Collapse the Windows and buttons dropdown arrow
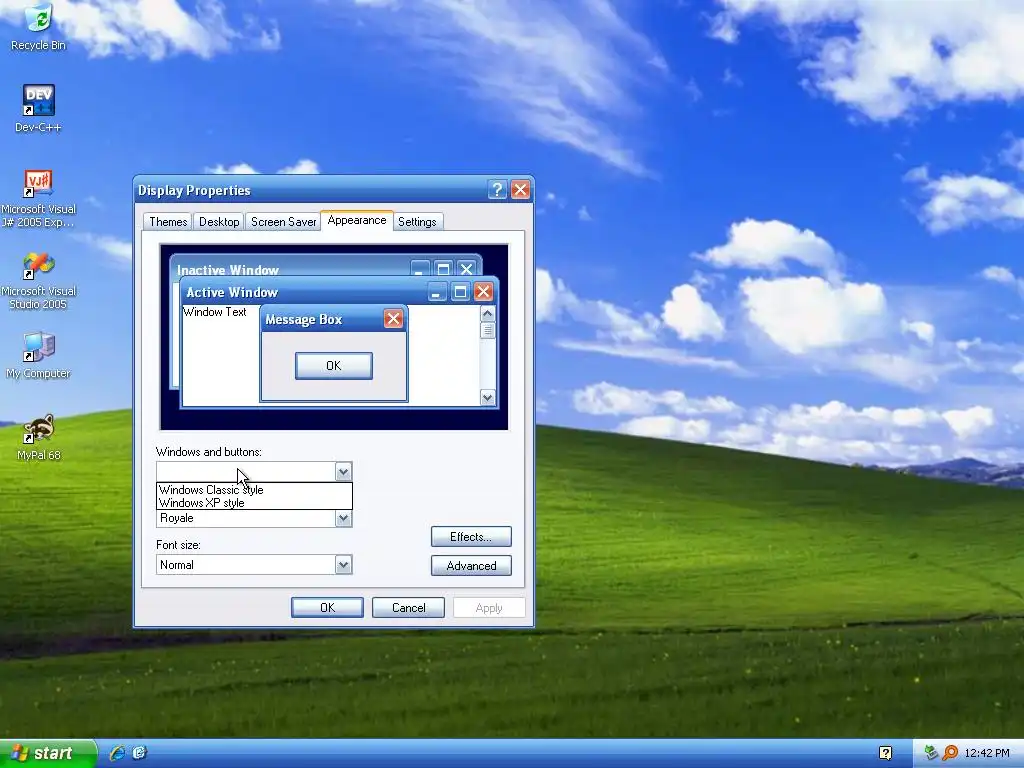The height and width of the screenshot is (768, 1024). 344,472
